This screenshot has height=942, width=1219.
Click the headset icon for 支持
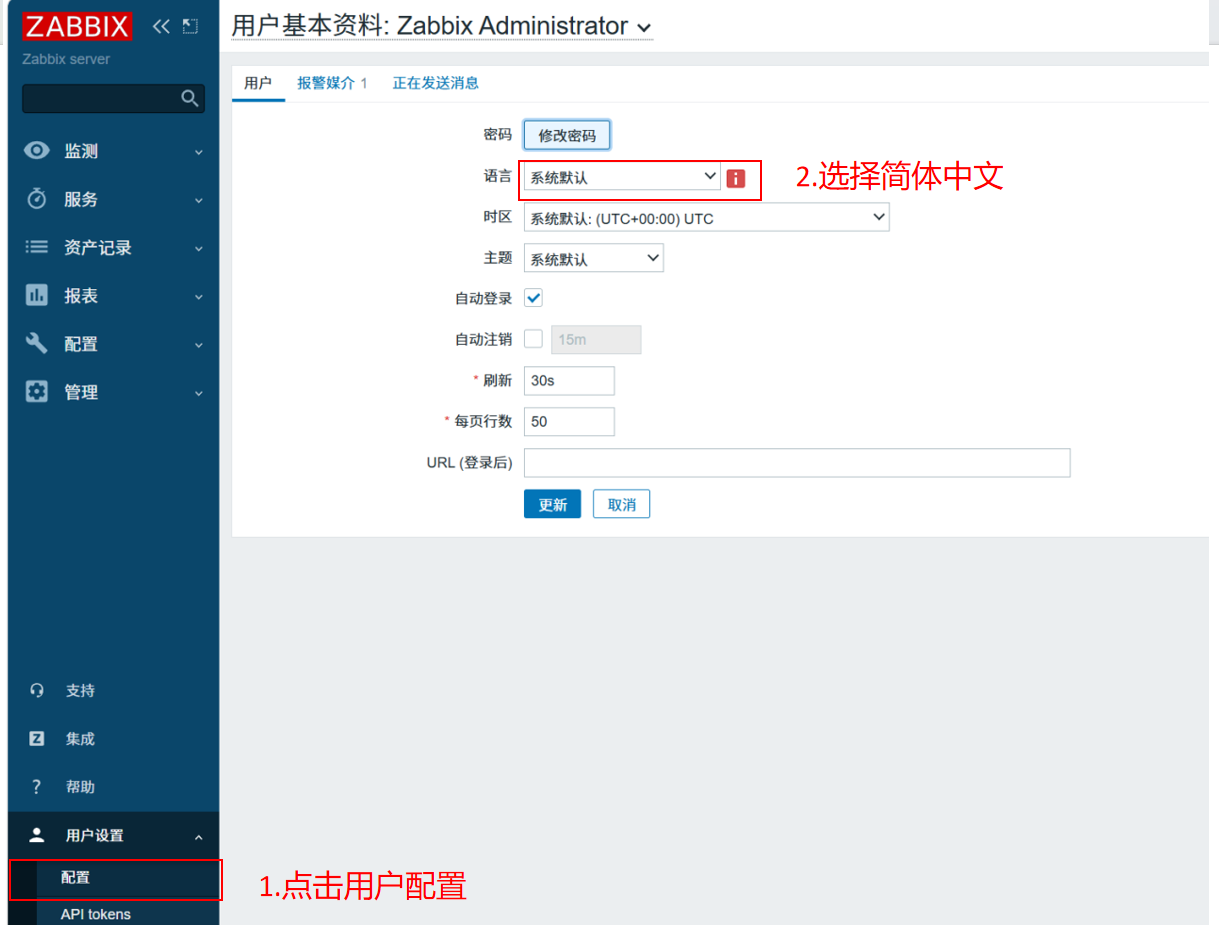pyautogui.click(x=37, y=690)
